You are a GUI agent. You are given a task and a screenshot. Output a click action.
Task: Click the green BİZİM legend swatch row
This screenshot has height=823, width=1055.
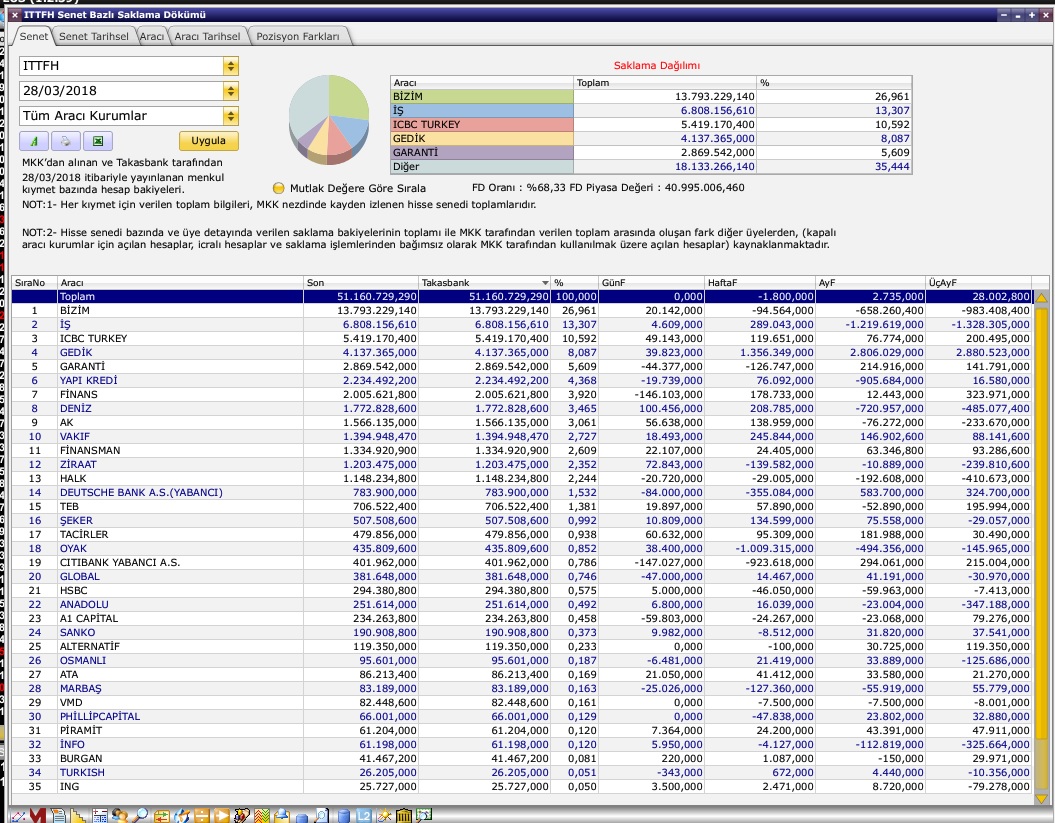482,96
